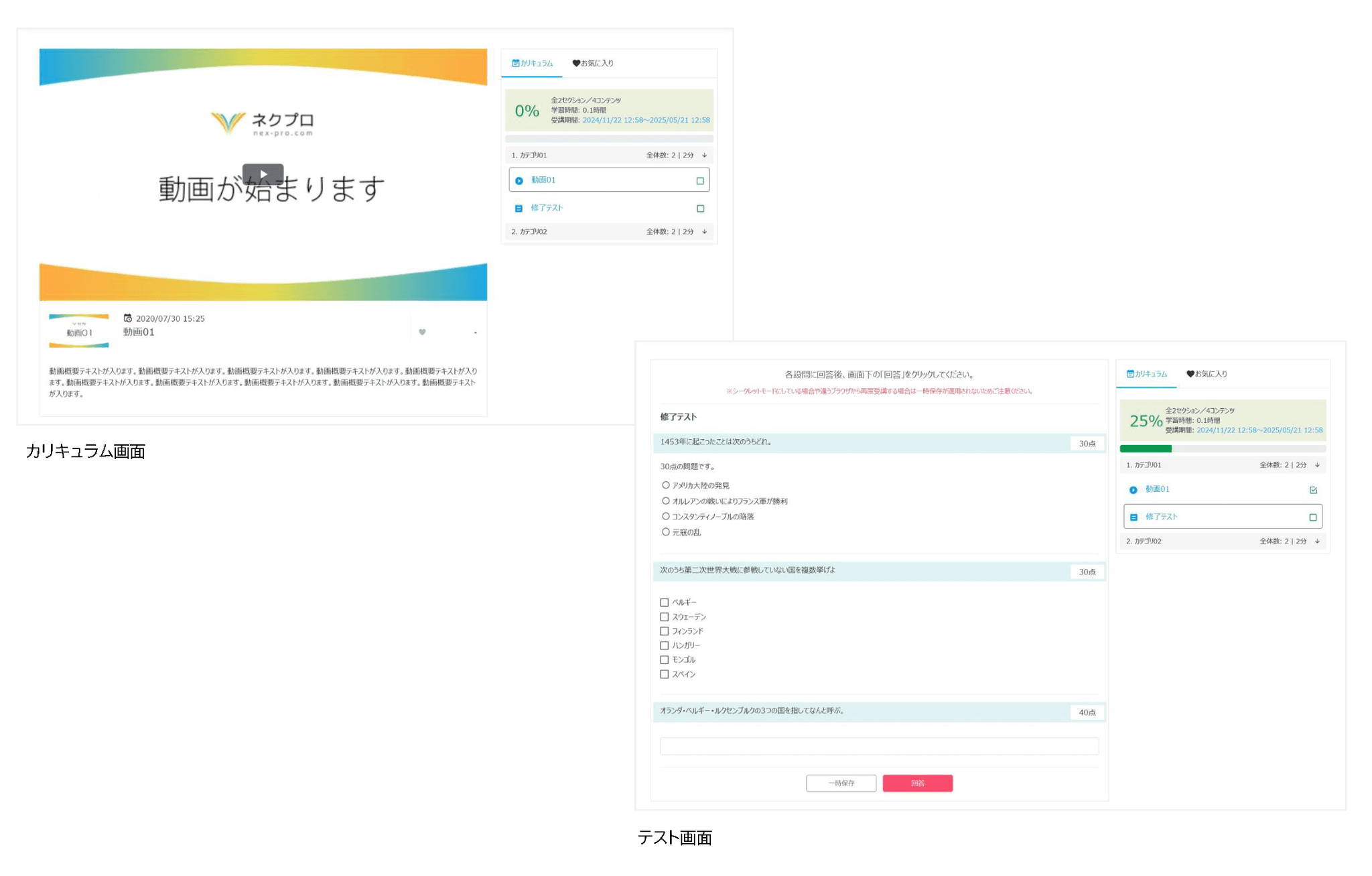Image resolution: width=1372 pixels, height=876 pixels.
Task: Select radio option コンスタンティノープルの陥落
Action: click(x=666, y=516)
